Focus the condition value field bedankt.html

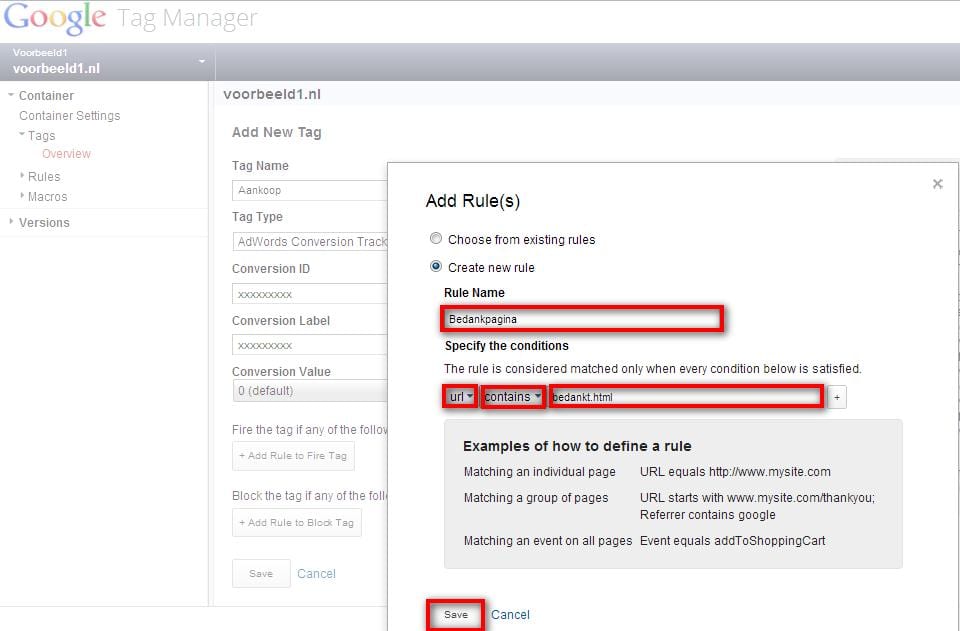[686, 397]
